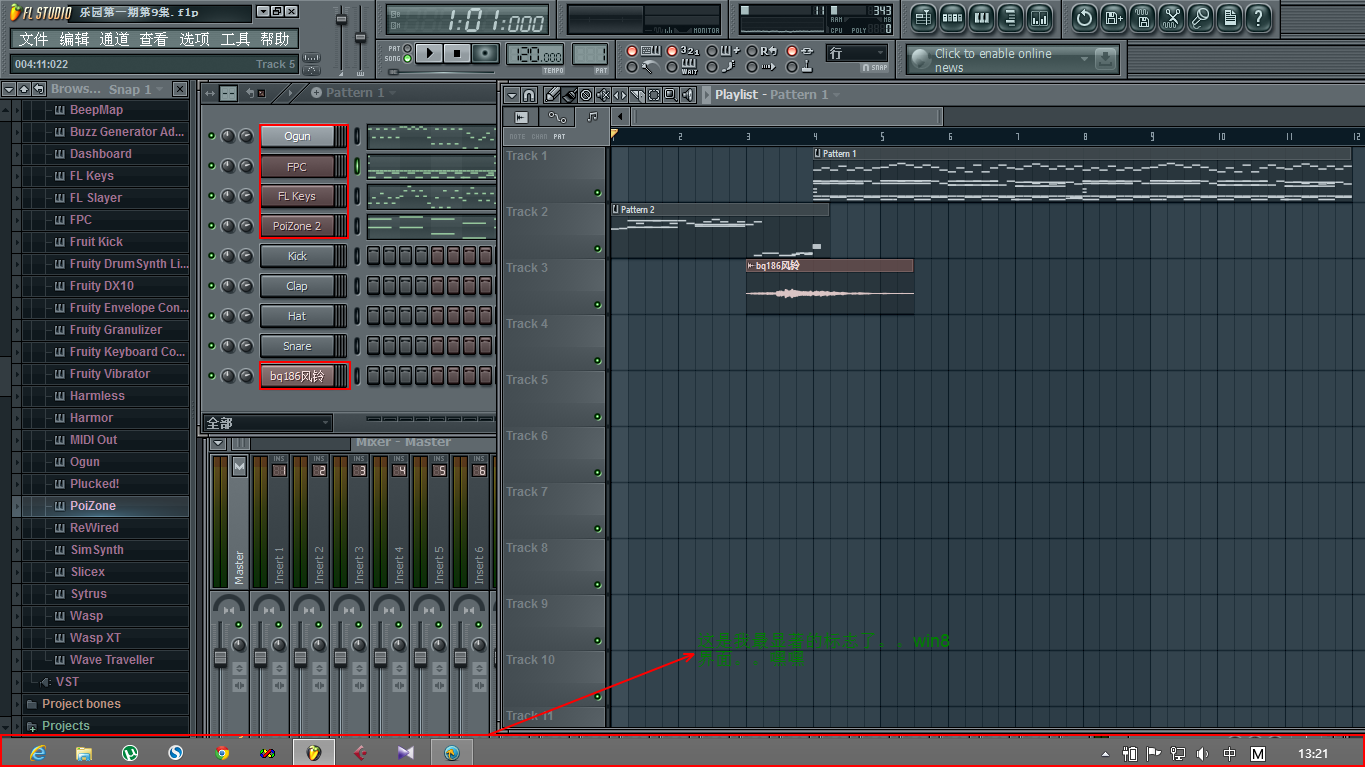Viewport: 1365px width, 767px height.
Task: Open the help question mark icon
Action: 1259,17
